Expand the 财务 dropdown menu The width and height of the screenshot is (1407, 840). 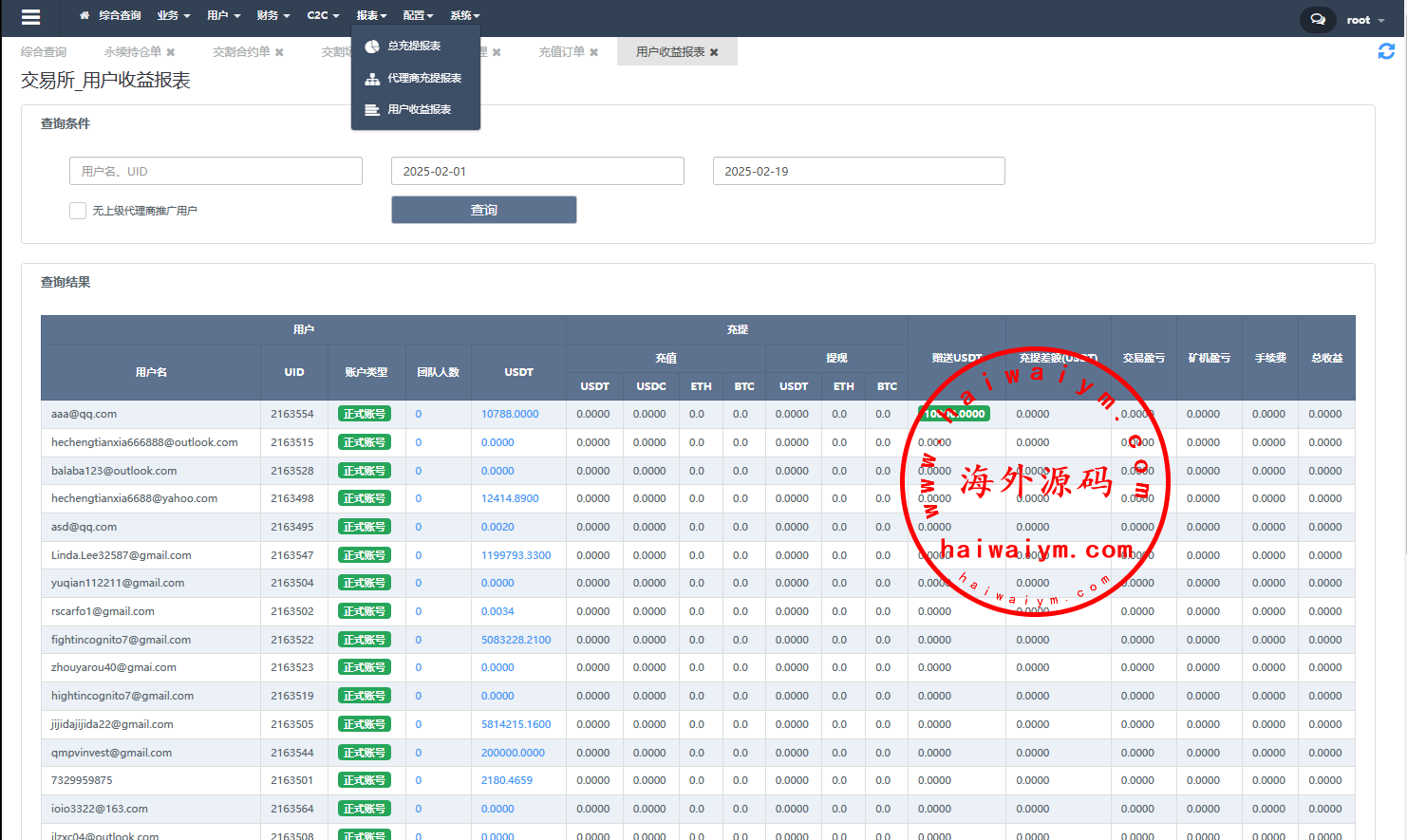click(272, 16)
